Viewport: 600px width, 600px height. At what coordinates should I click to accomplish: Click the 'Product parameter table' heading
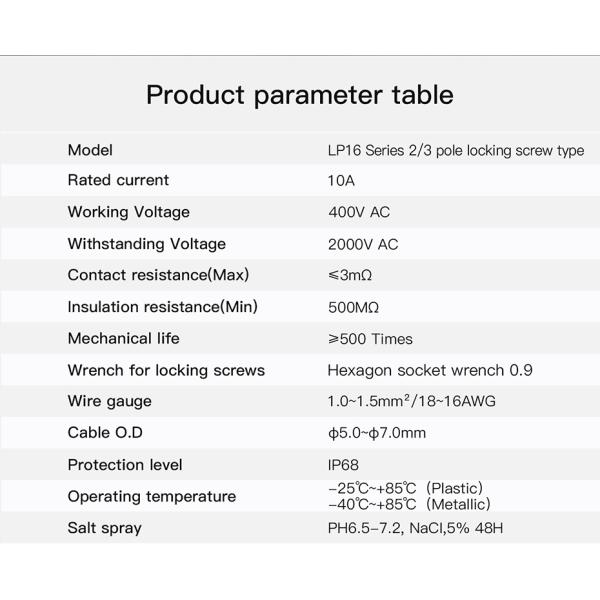tap(299, 95)
